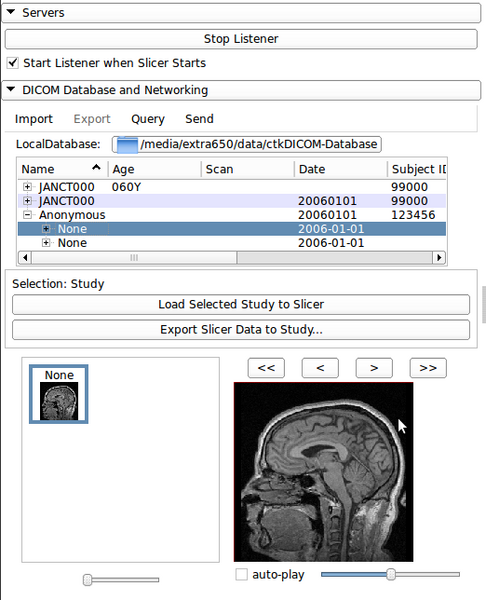This screenshot has height=600, width=486.
Task: Sort by the Scan column header
Action: (x=248, y=169)
